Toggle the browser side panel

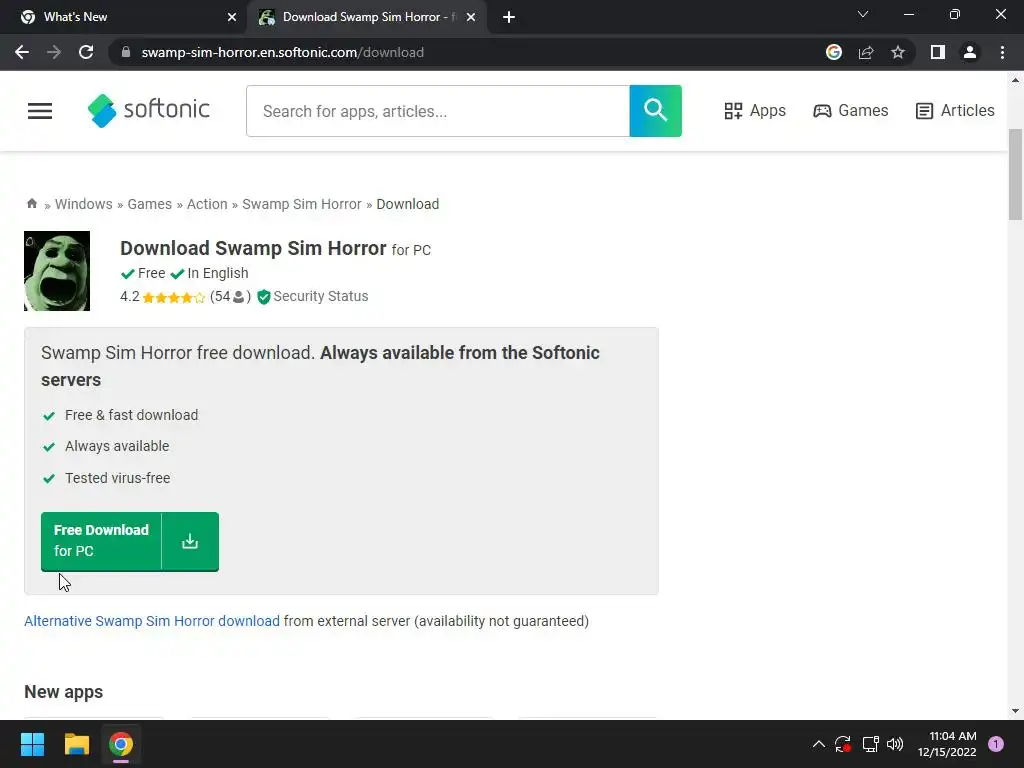tap(938, 52)
